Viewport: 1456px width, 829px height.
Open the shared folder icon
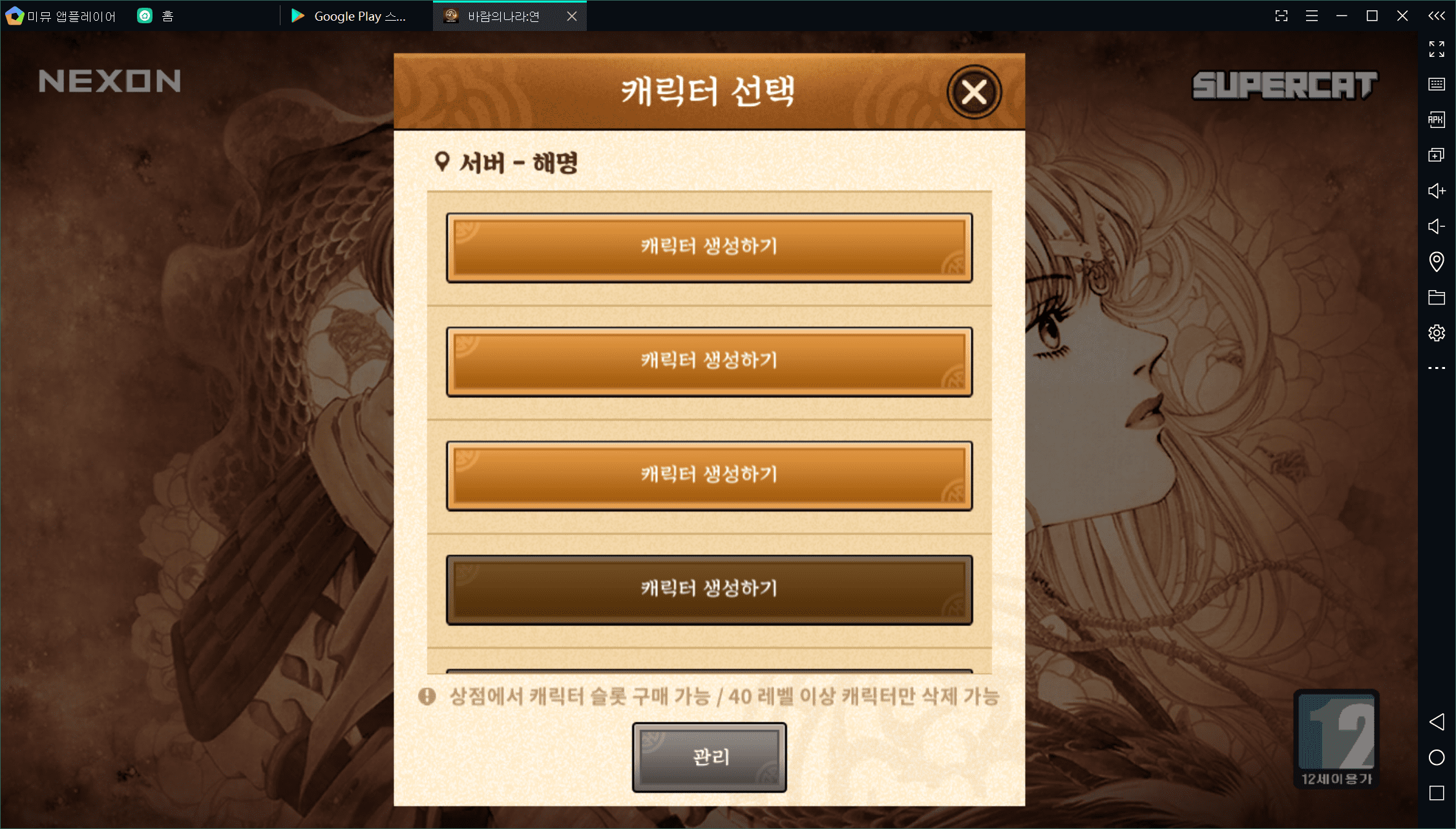[1436, 297]
